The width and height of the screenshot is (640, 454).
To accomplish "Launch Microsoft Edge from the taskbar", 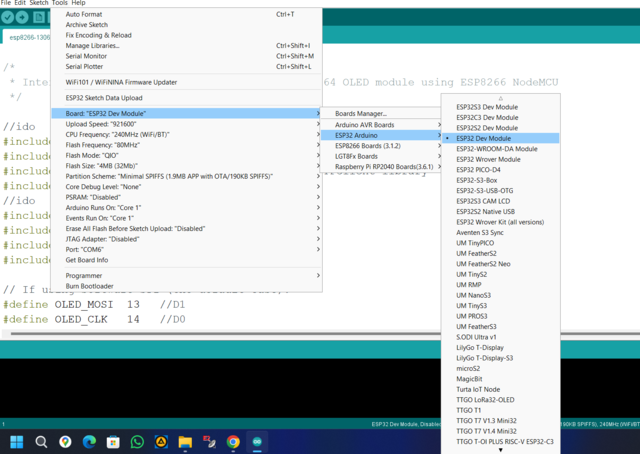I will click(x=89, y=442).
